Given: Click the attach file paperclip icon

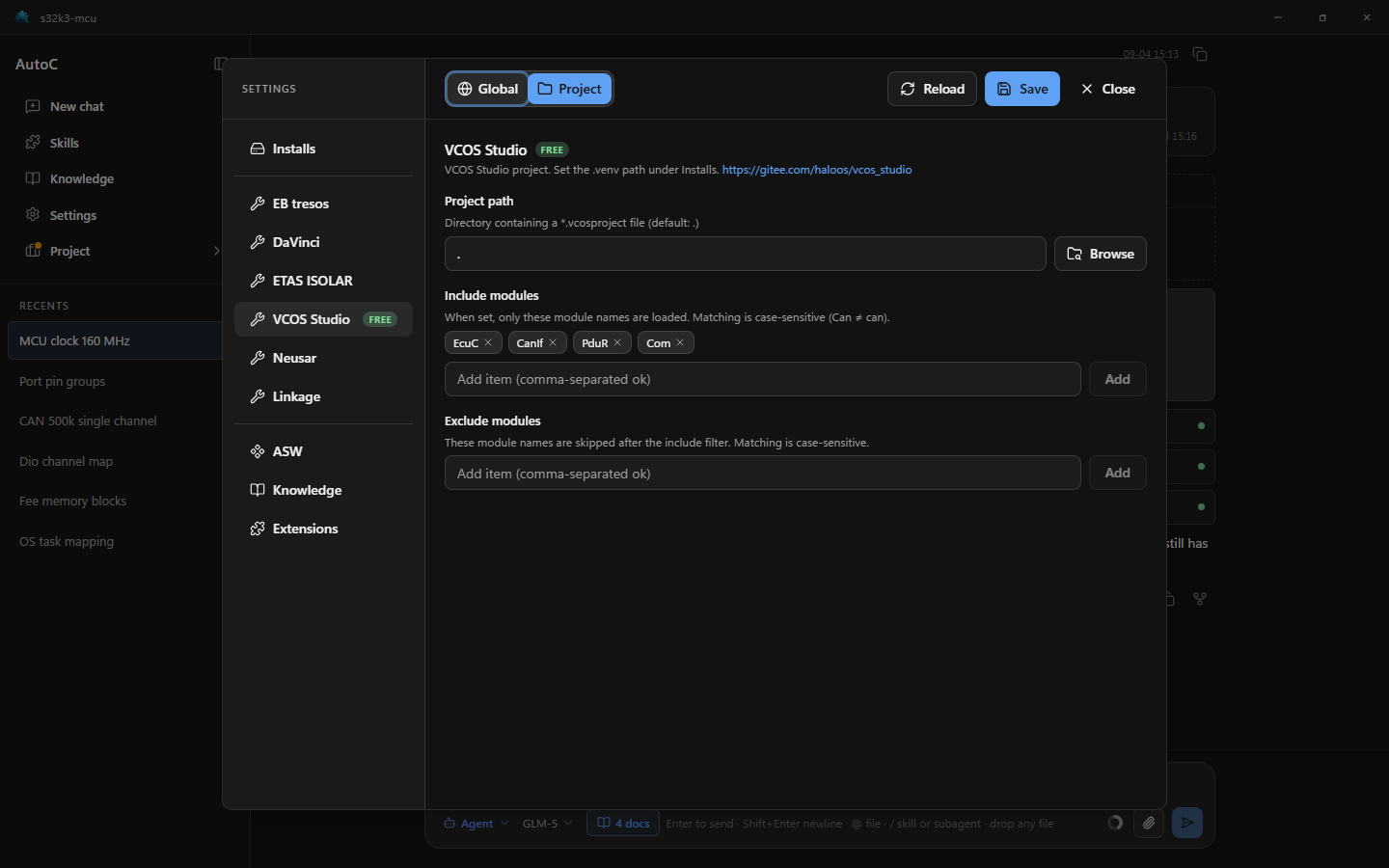Looking at the screenshot, I should [1148, 823].
